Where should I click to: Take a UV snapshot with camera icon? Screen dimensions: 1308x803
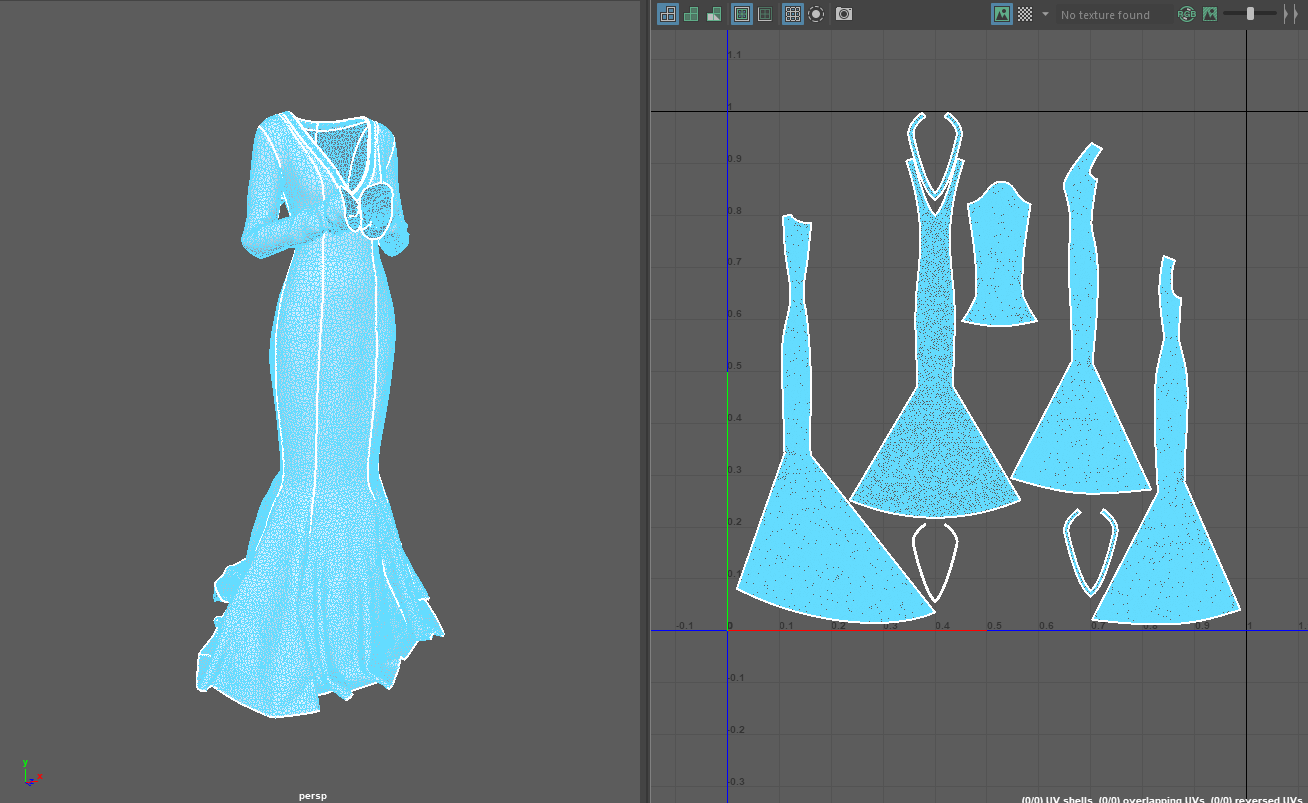(x=844, y=14)
